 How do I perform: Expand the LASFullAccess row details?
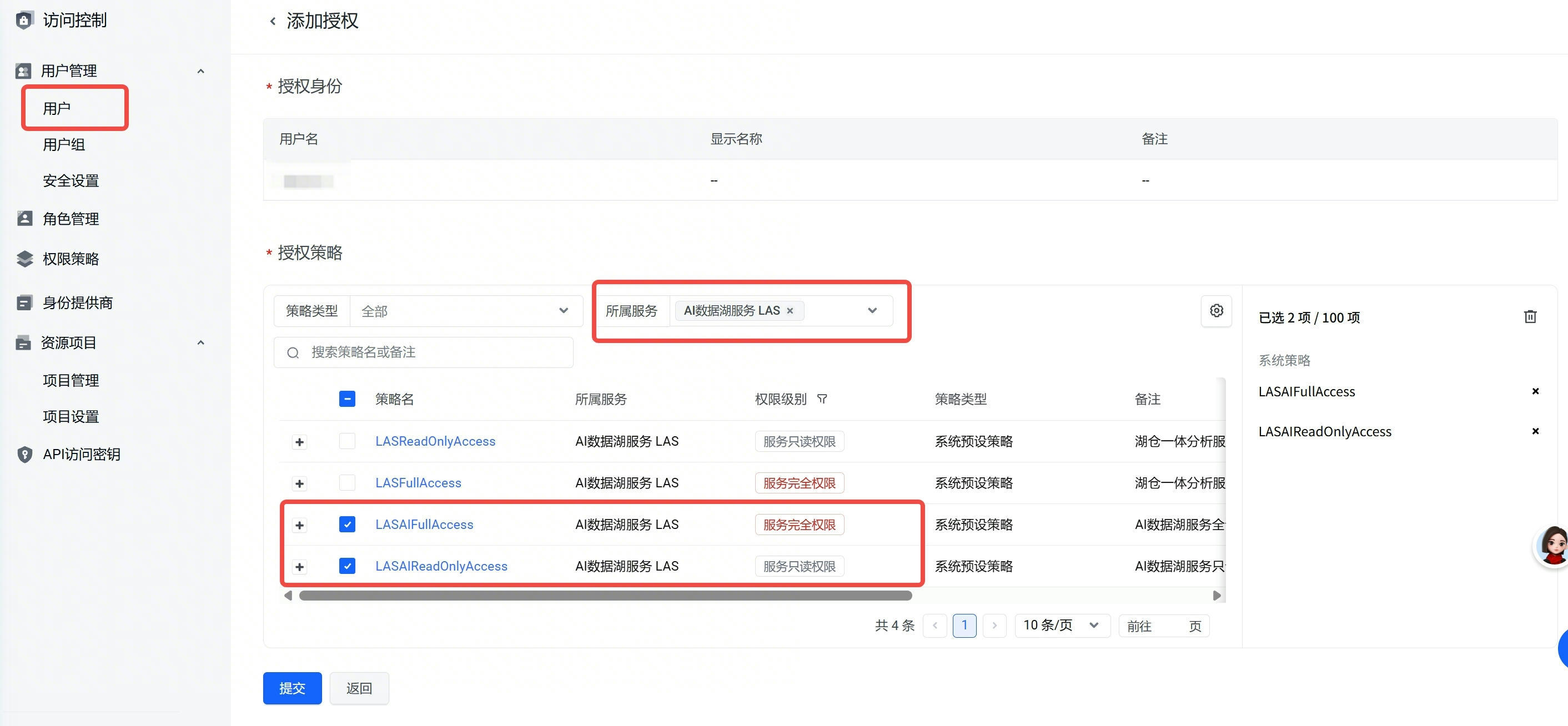299,484
